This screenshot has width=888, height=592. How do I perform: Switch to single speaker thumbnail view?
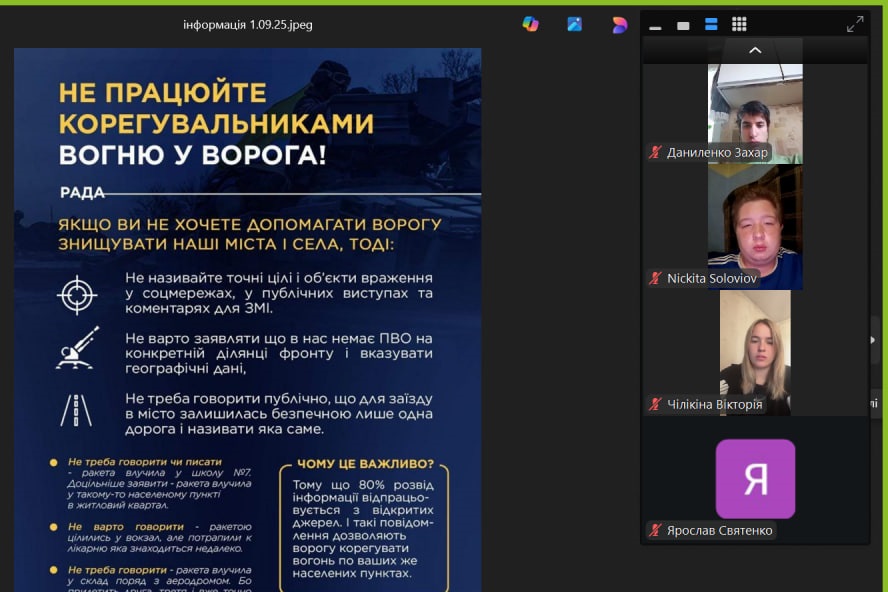pyautogui.click(x=683, y=25)
